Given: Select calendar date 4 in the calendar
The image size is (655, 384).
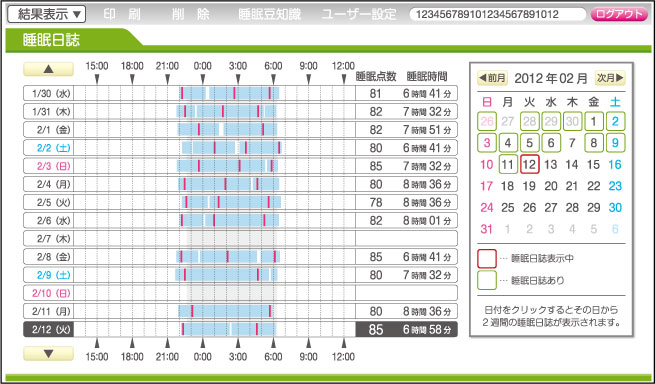Looking at the screenshot, I should (x=508, y=143).
